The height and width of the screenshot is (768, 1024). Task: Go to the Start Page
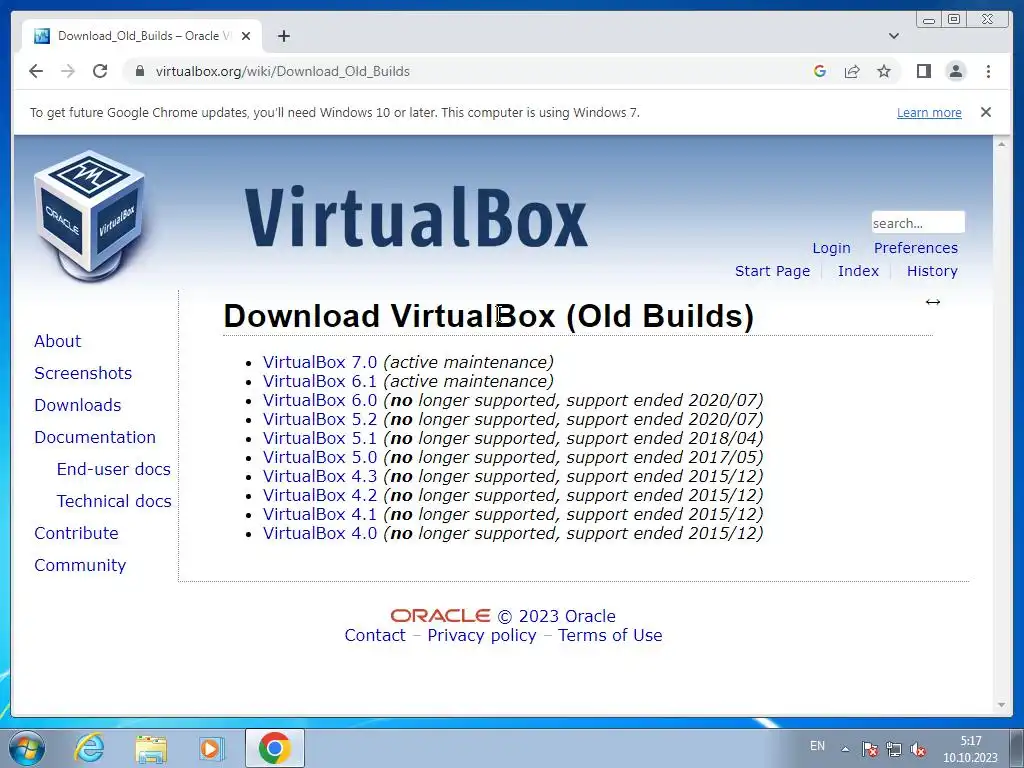[x=772, y=271]
